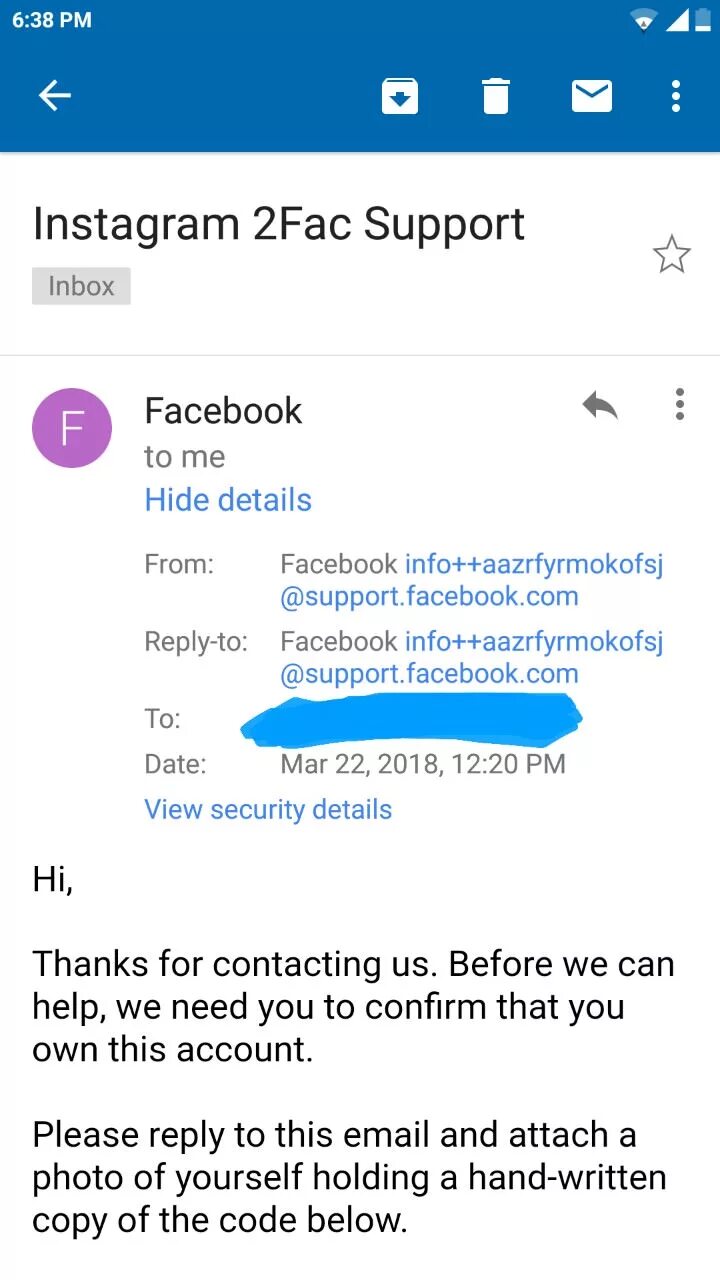Viewport: 720px width, 1280px height.
Task: Open the top toolbar overflow menu
Action: 676,96
